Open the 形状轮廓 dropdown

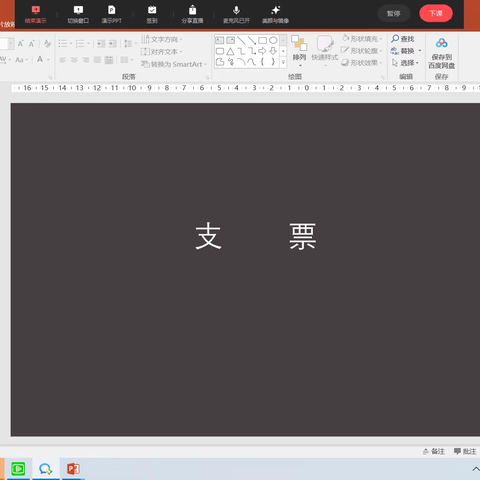(362, 51)
